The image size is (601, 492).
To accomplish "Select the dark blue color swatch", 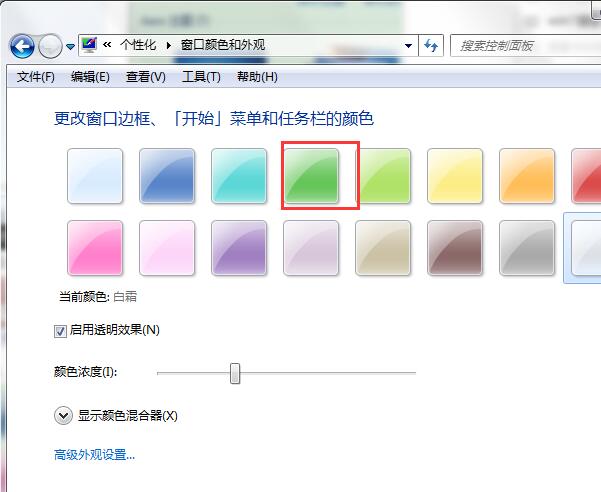I will (167, 176).
